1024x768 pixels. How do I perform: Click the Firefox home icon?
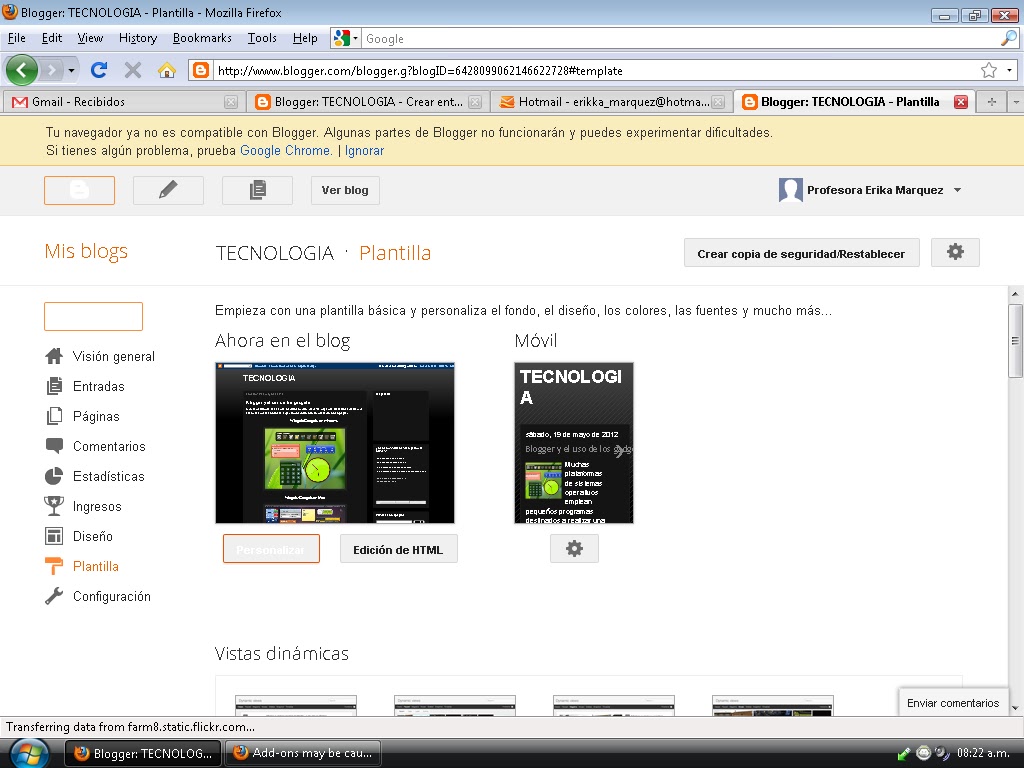point(166,71)
